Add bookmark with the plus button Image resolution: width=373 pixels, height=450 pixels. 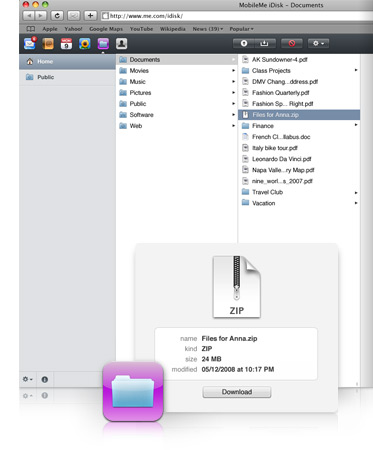(90, 16)
